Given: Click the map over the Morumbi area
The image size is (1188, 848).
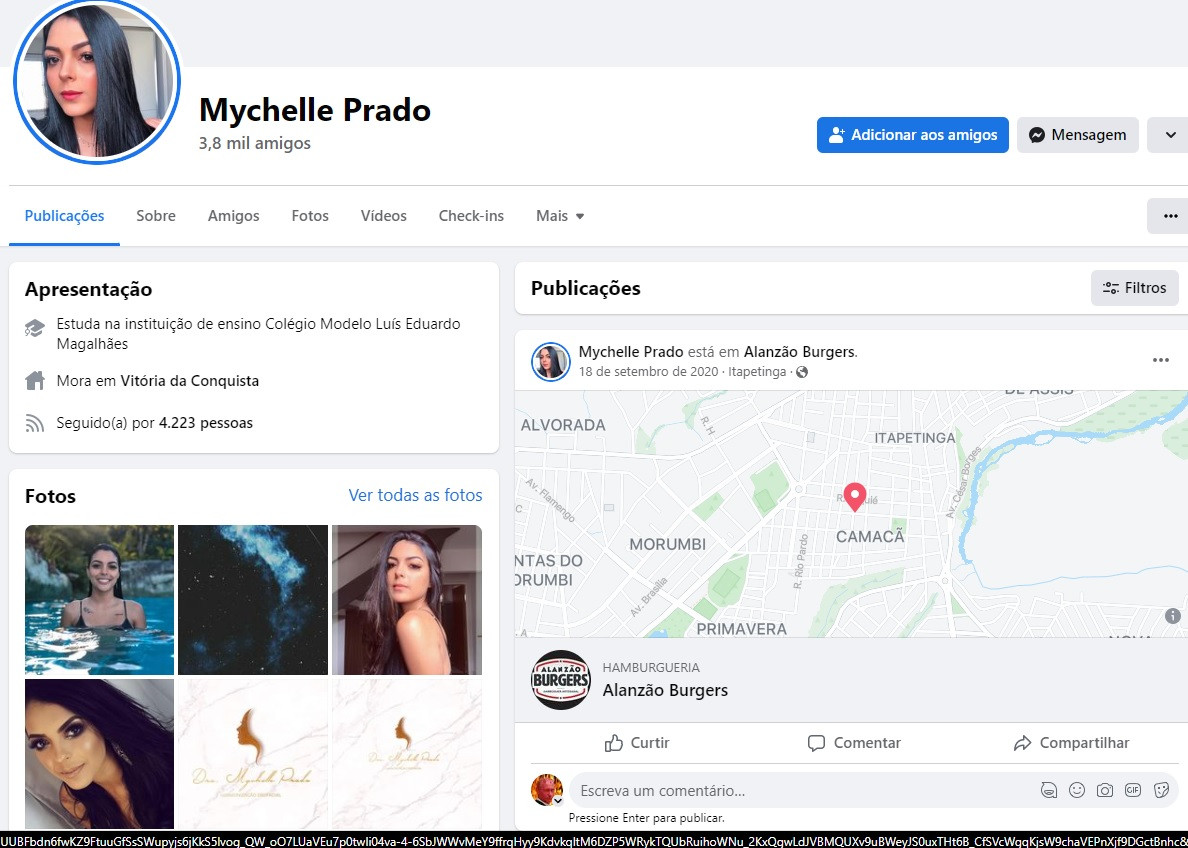Looking at the screenshot, I should (667, 544).
